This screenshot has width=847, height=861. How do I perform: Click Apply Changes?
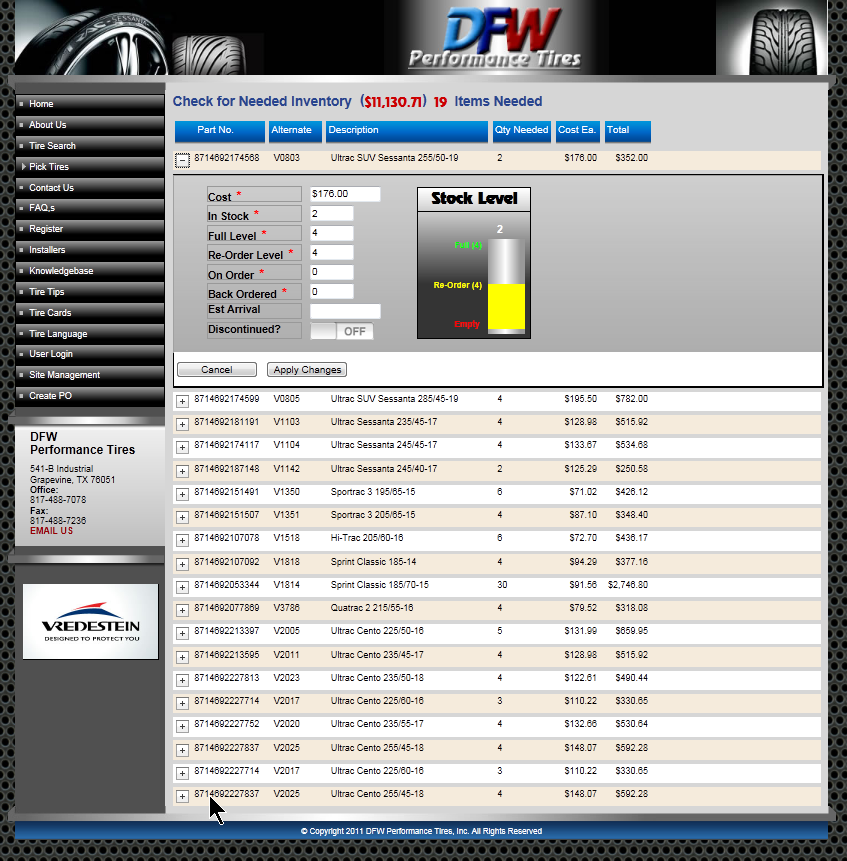[x=307, y=370]
